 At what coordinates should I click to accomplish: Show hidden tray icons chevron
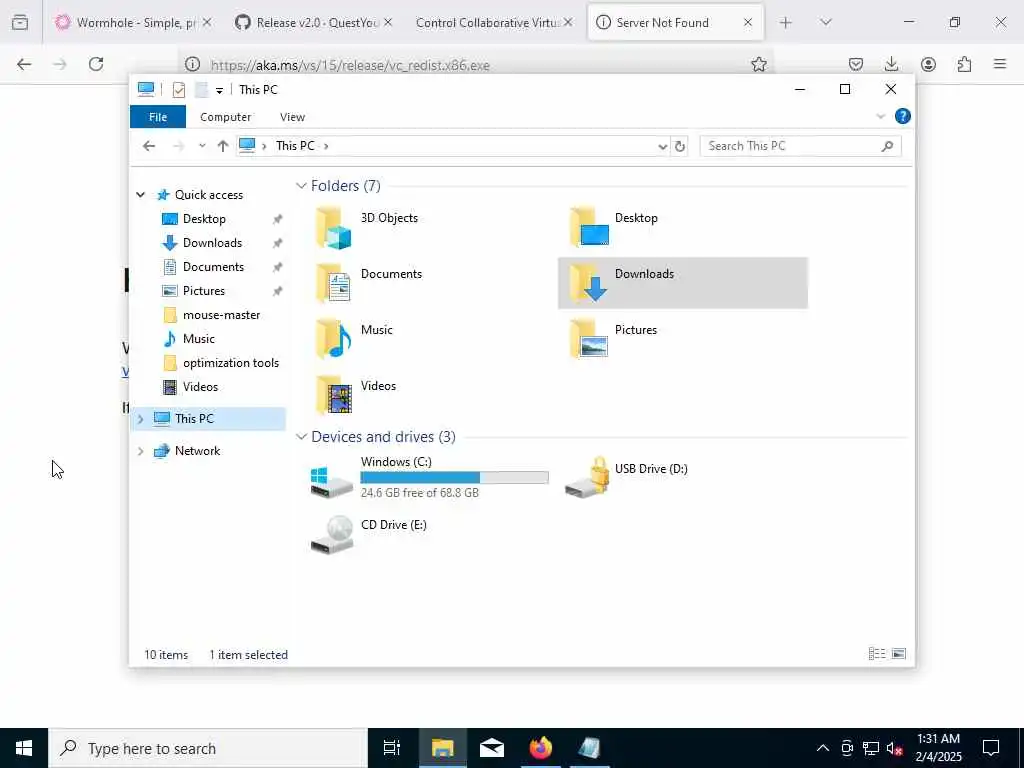(x=823, y=748)
